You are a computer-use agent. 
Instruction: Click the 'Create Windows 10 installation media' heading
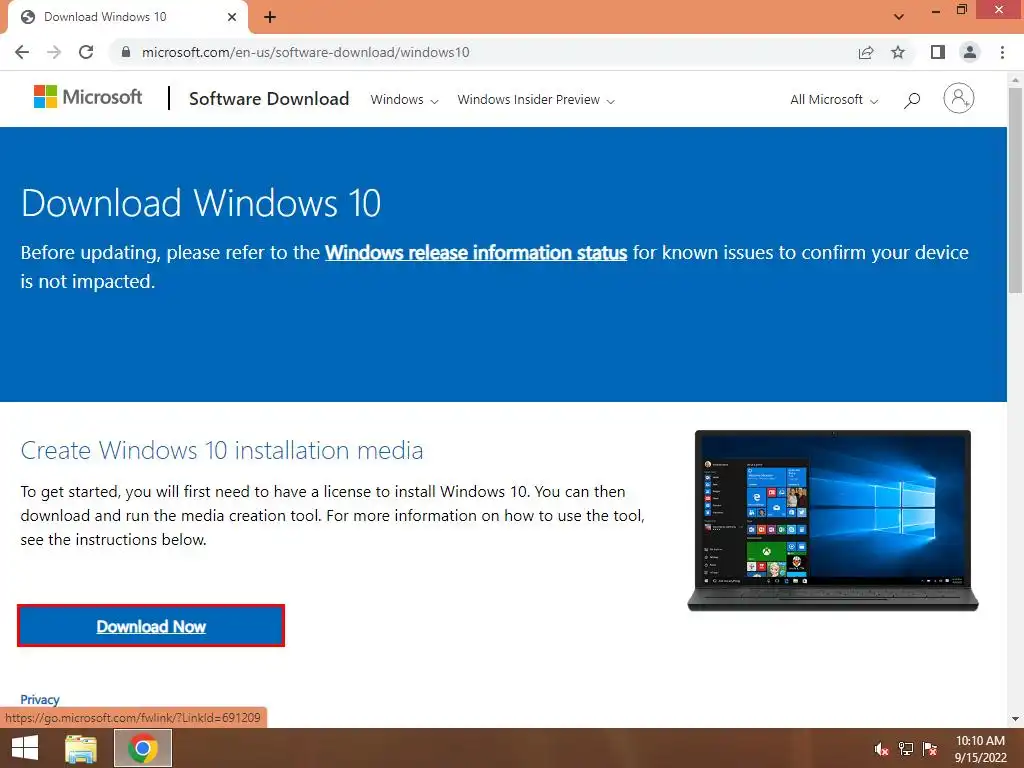tap(222, 451)
